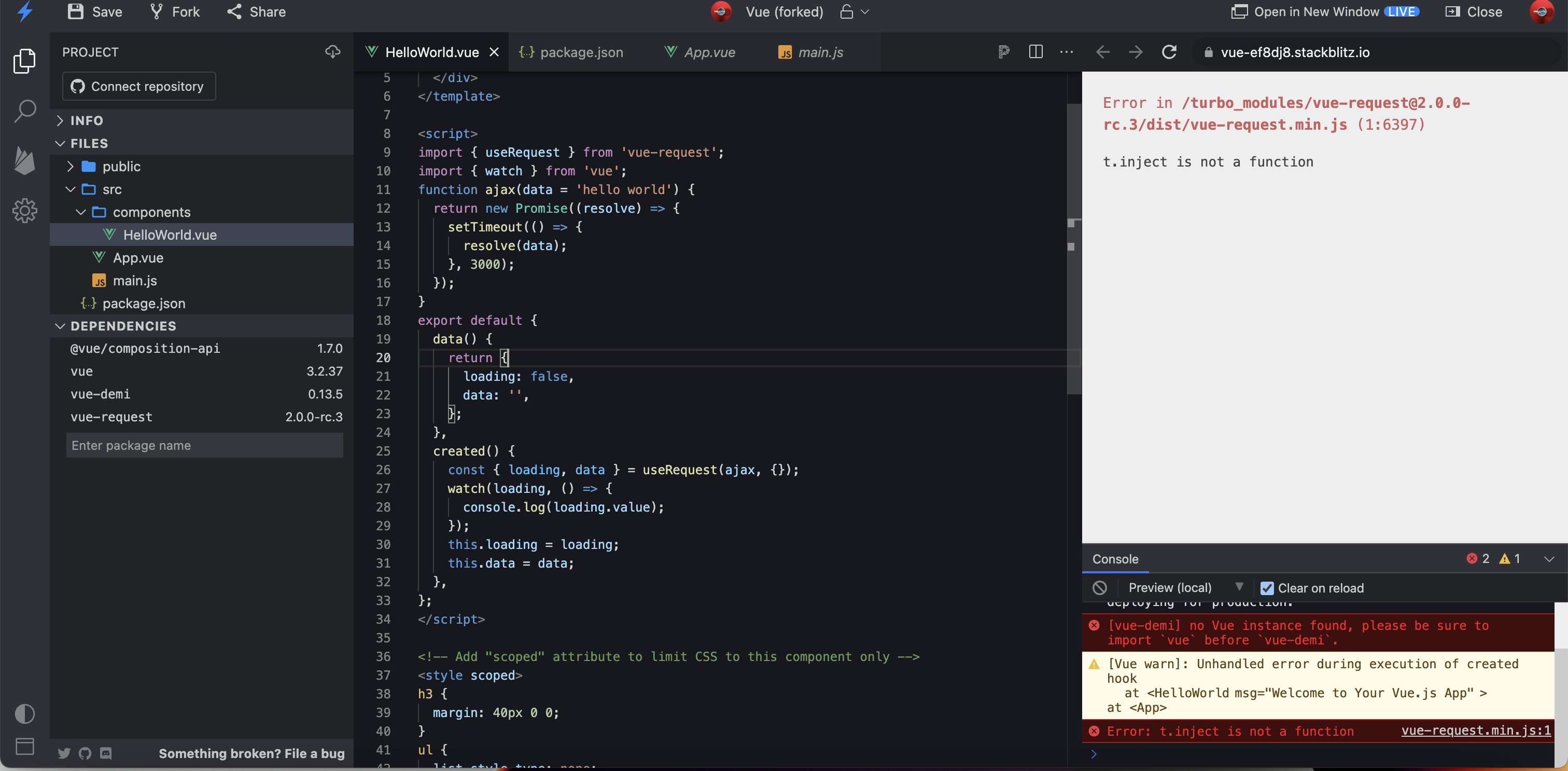Expand the INFO section
Image resolution: width=1568 pixels, height=771 pixels.
(87, 120)
